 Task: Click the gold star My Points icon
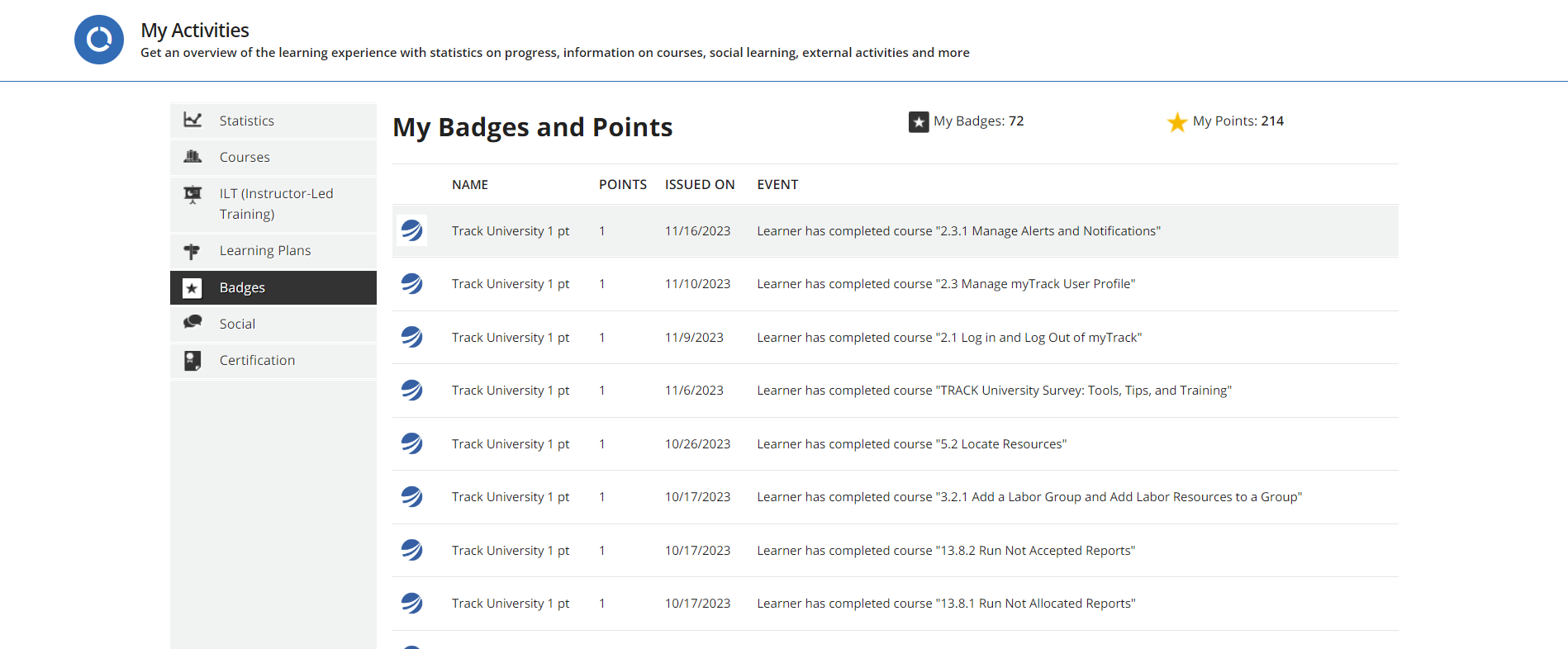pyautogui.click(x=1177, y=122)
